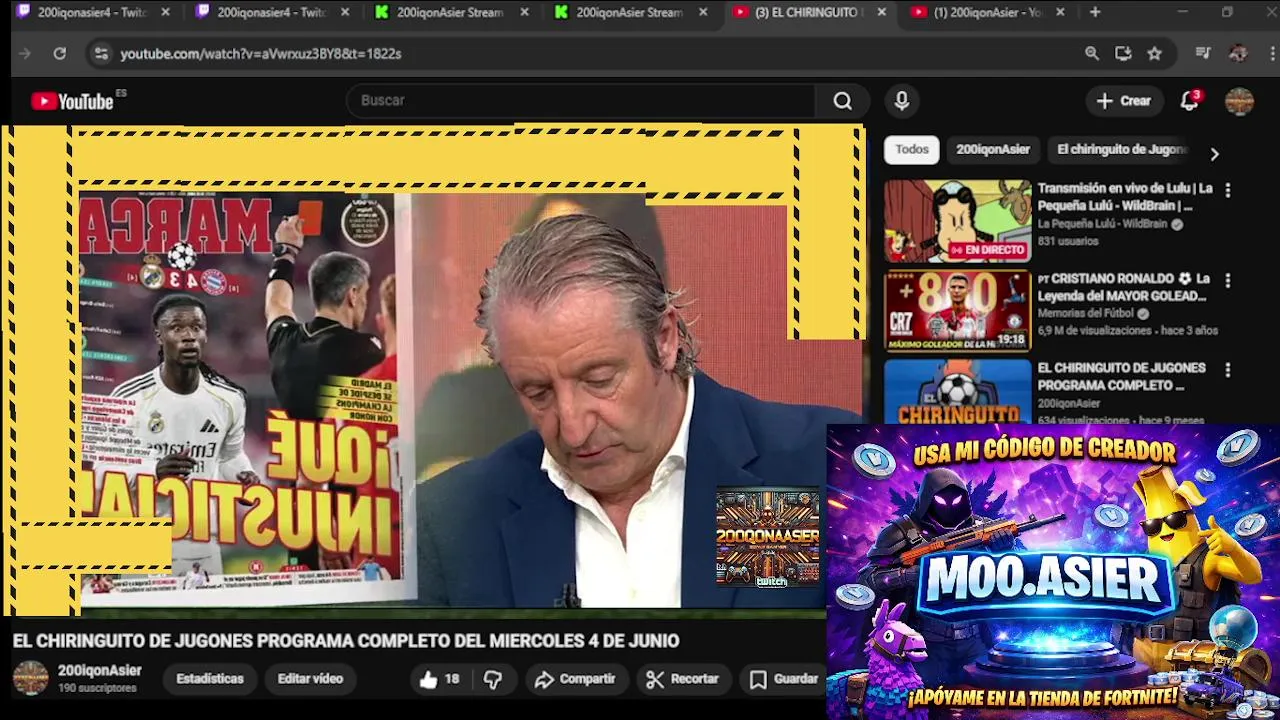
Task: Open YouTube notifications bell
Action: (x=1189, y=101)
